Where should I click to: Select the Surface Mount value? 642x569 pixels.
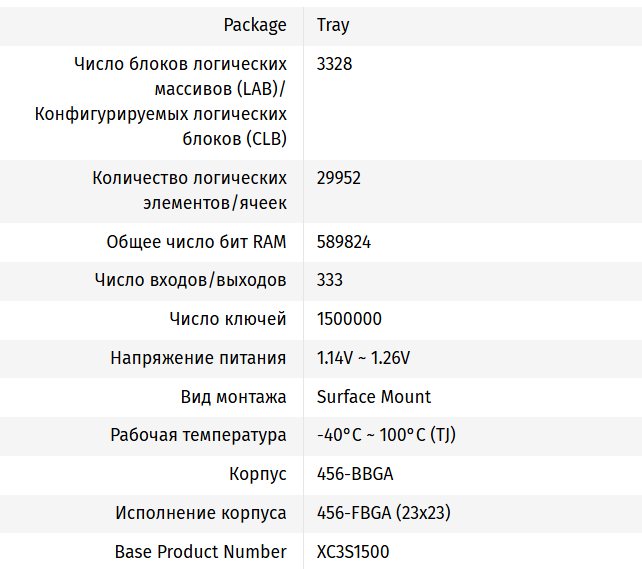pyautogui.click(x=374, y=397)
